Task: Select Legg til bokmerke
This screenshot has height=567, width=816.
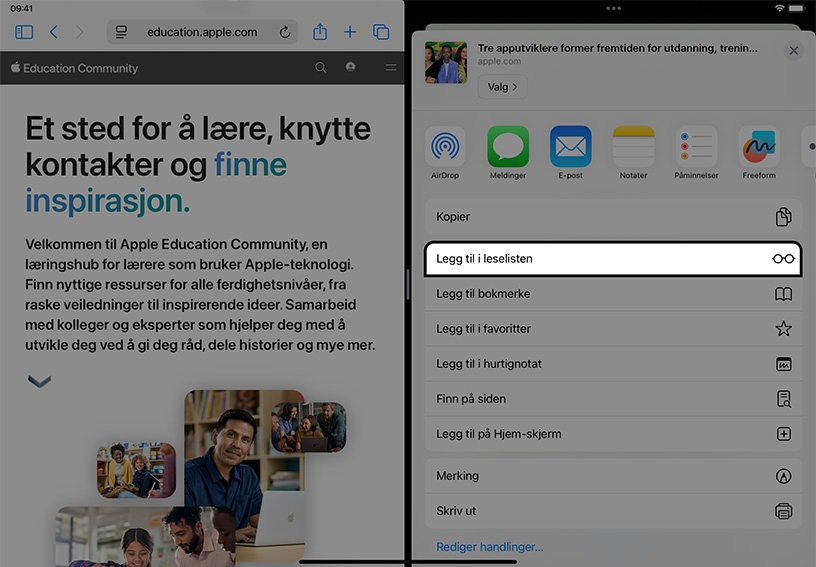Action: click(x=613, y=294)
